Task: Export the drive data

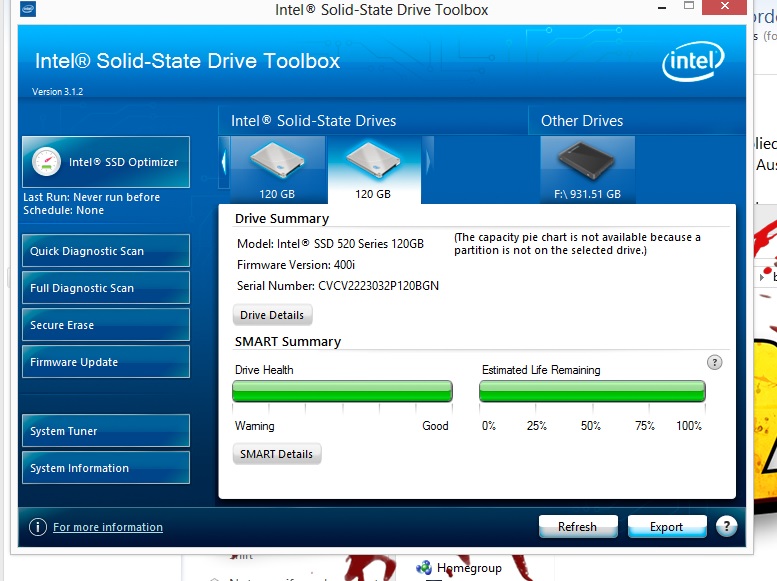Action: pyautogui.click(x=666, y=526)
